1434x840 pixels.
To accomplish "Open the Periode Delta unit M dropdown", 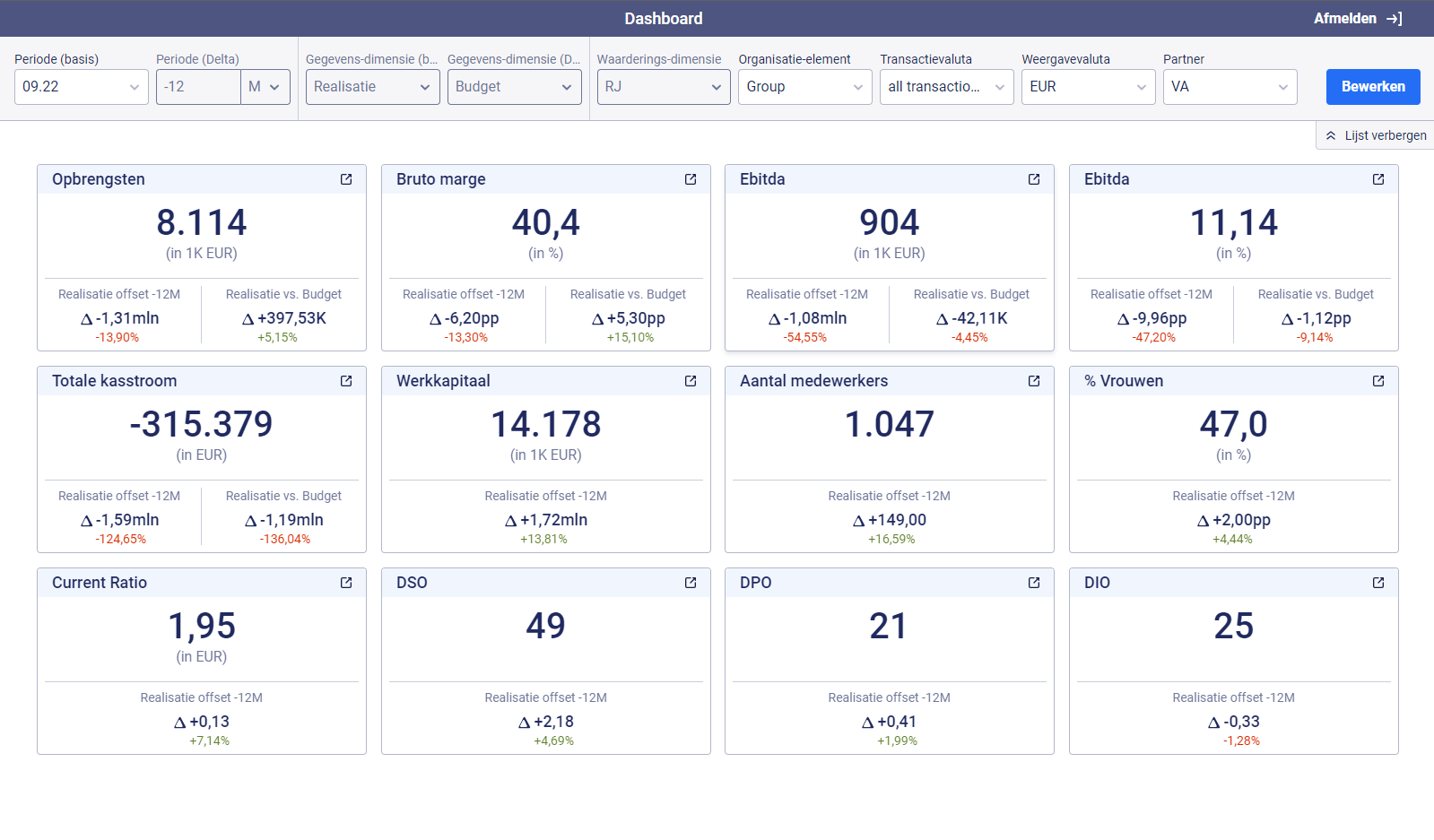I will [x=265, y=87].
